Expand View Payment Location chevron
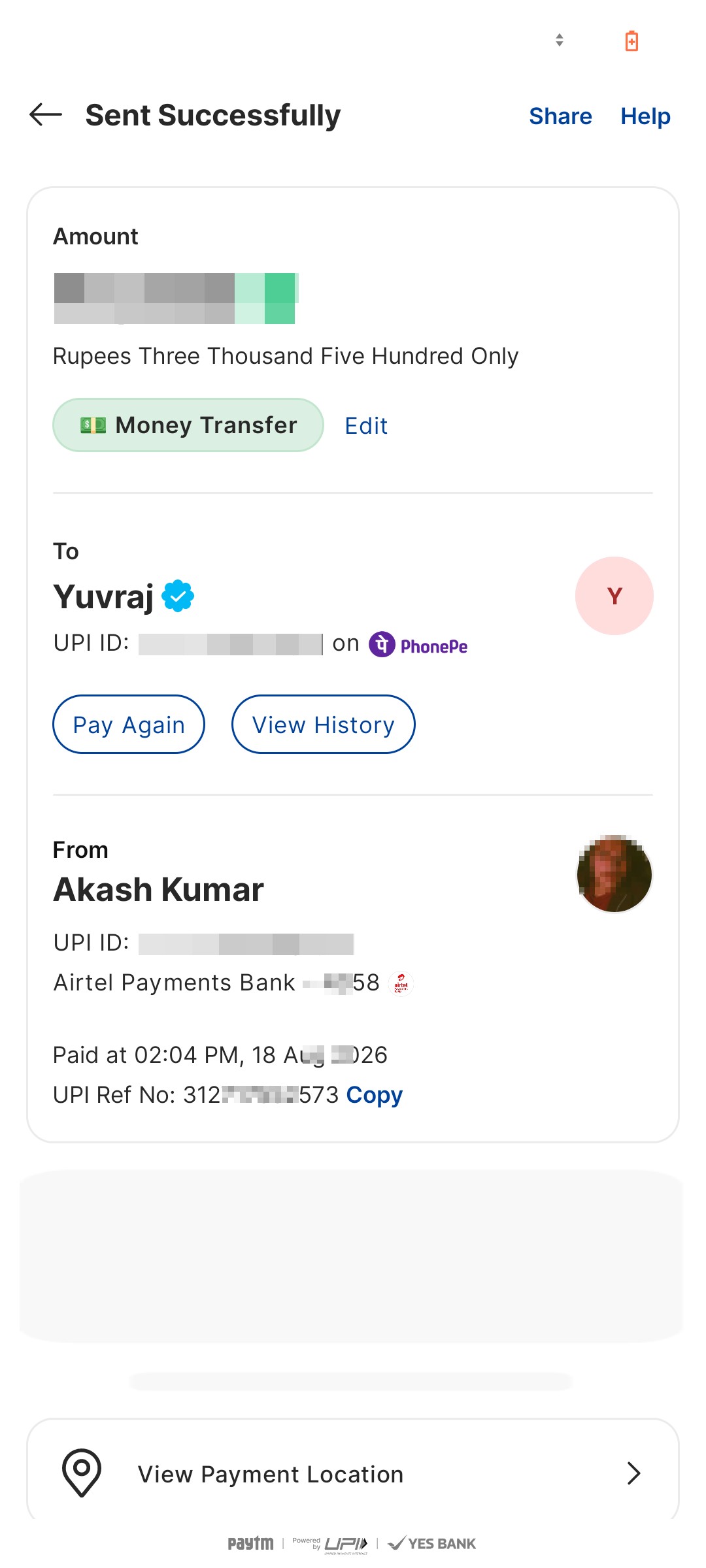Image resolution: width=706 pixels, height=1568 pixels. [633, 1473]
